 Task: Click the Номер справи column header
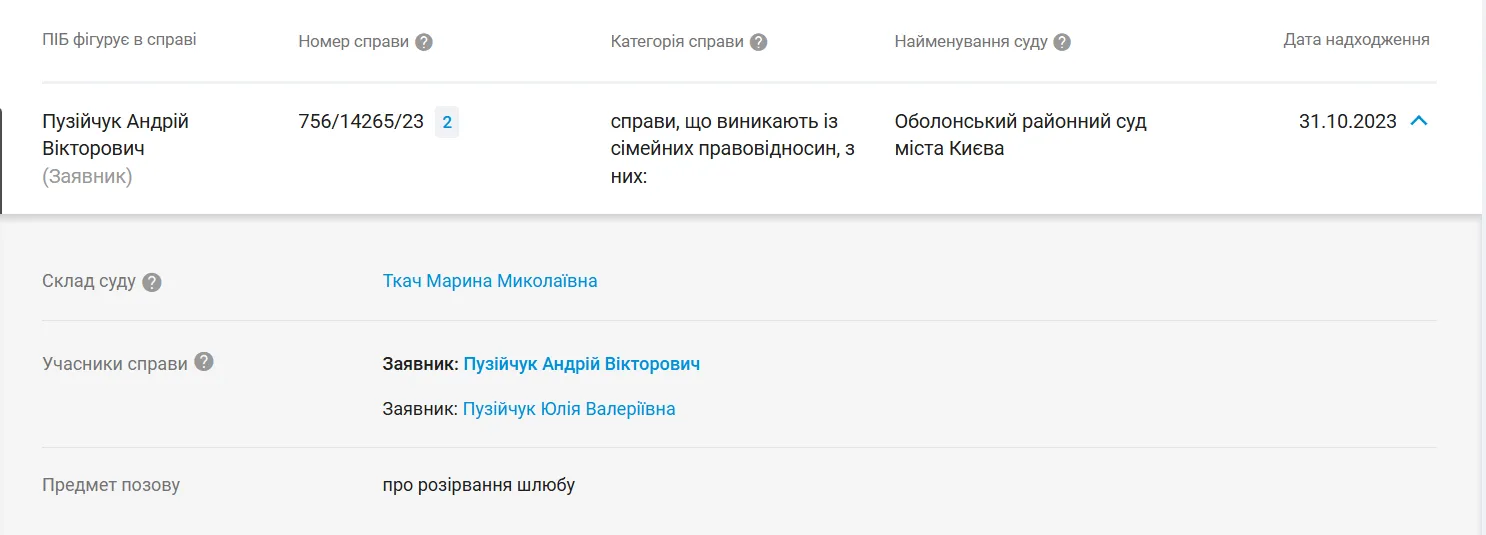354,42
